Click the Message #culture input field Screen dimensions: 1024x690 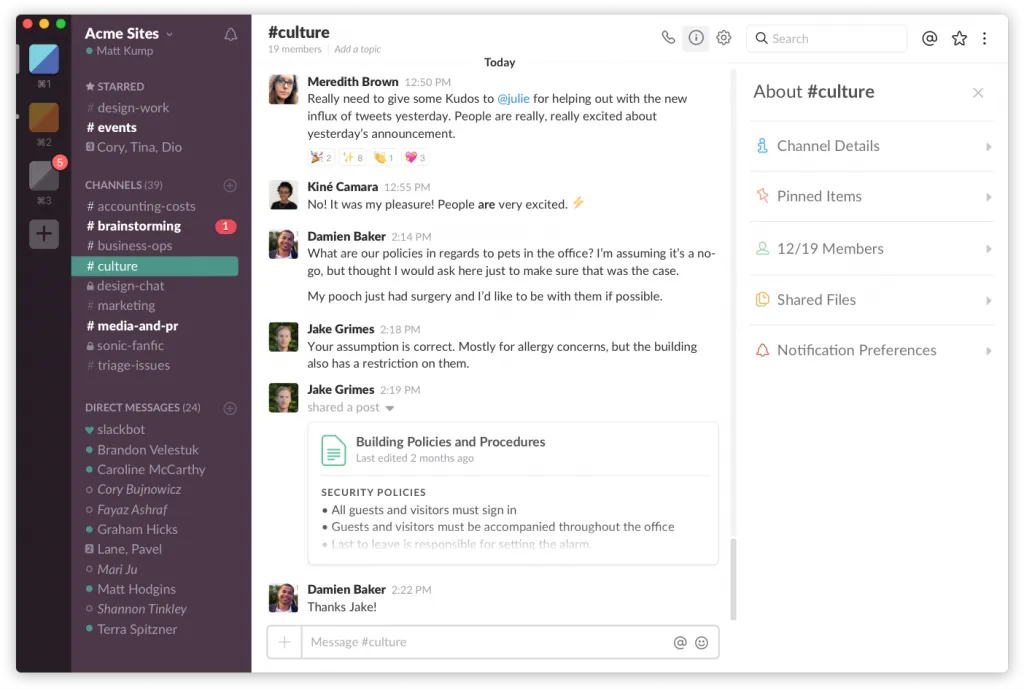pos(487,642)
